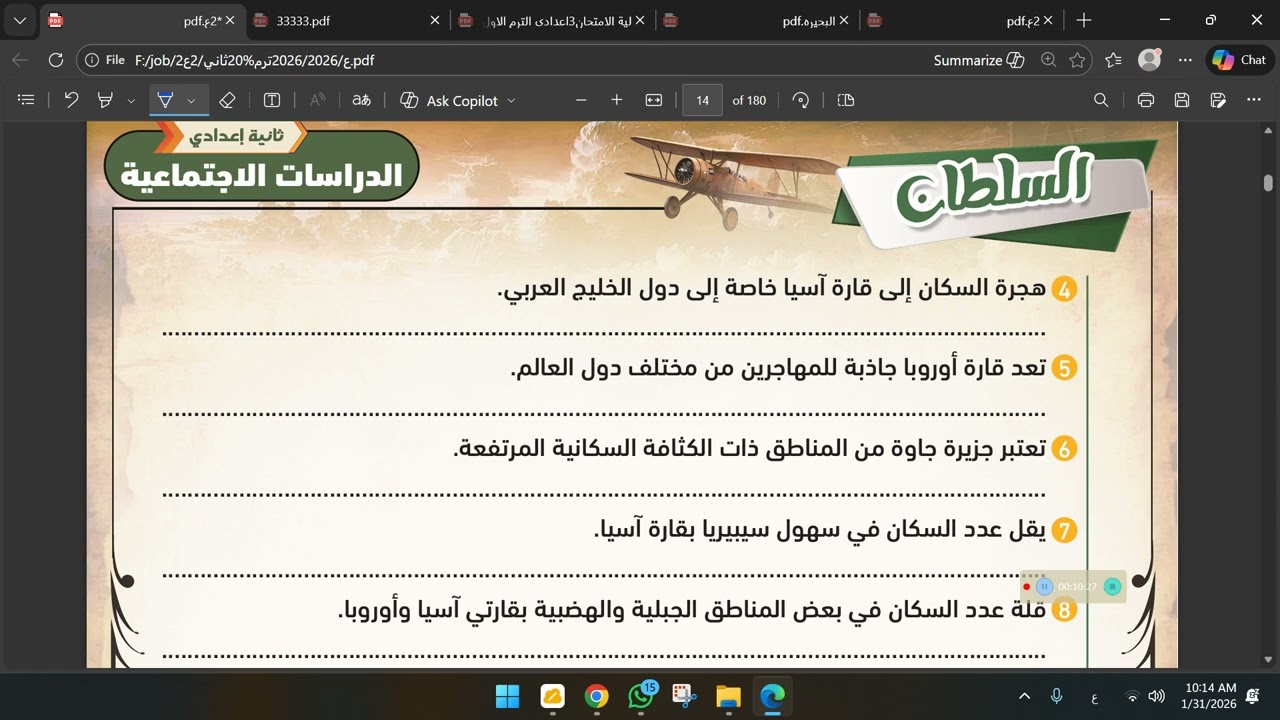Image resolution: width=1280 pixels, height=720 pixels.
Task: Click question 5 text تعد قارة أوروبا جاذبة
Action: click(778, 368)
